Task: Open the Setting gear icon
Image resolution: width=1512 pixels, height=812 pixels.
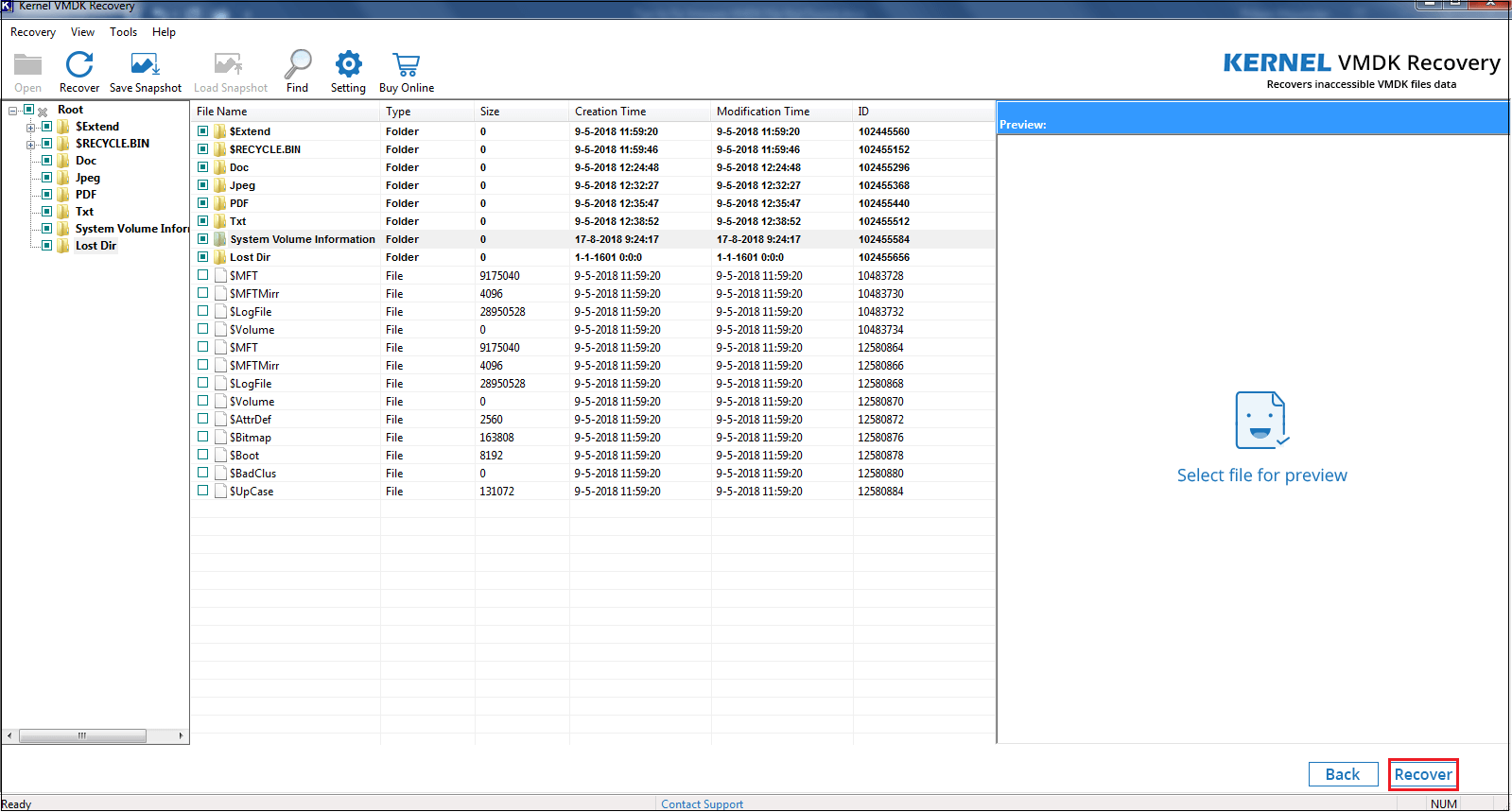Action: coord(348,64)
